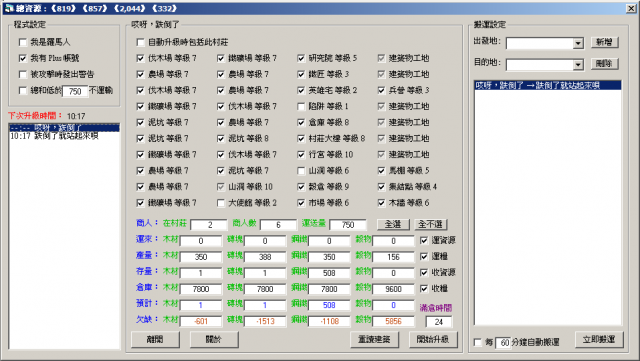This screenshot has height=361, width=640.
Task: Uncheck 研究院 等級 5 building
Action: (x=301, y=58)
